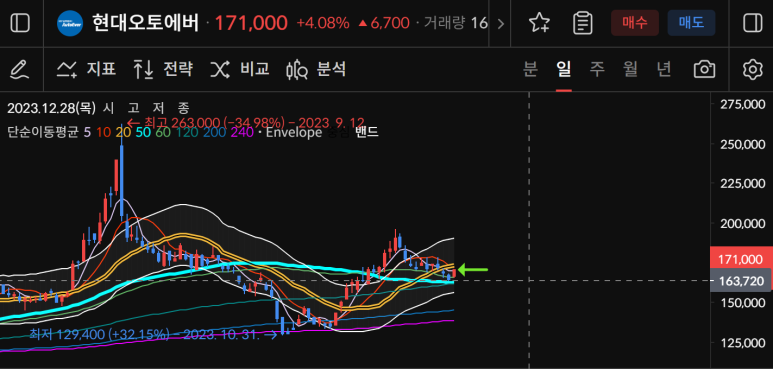Viewport: 773px width, 369px height.
Task: Switch to 분 minute chart tab
Action: pos(530,69)
